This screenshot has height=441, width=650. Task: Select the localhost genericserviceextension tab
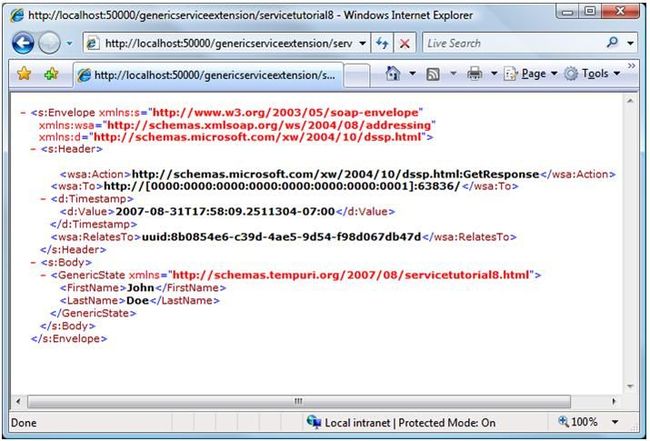click(209, 75)
